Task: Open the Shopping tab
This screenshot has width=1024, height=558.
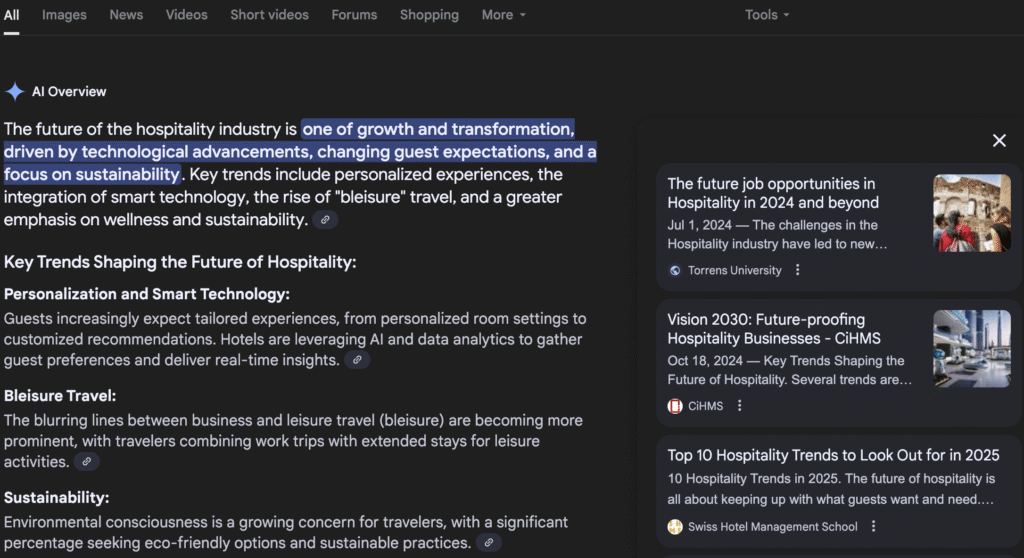Action: pyautogui.click(x=429, y=15)
